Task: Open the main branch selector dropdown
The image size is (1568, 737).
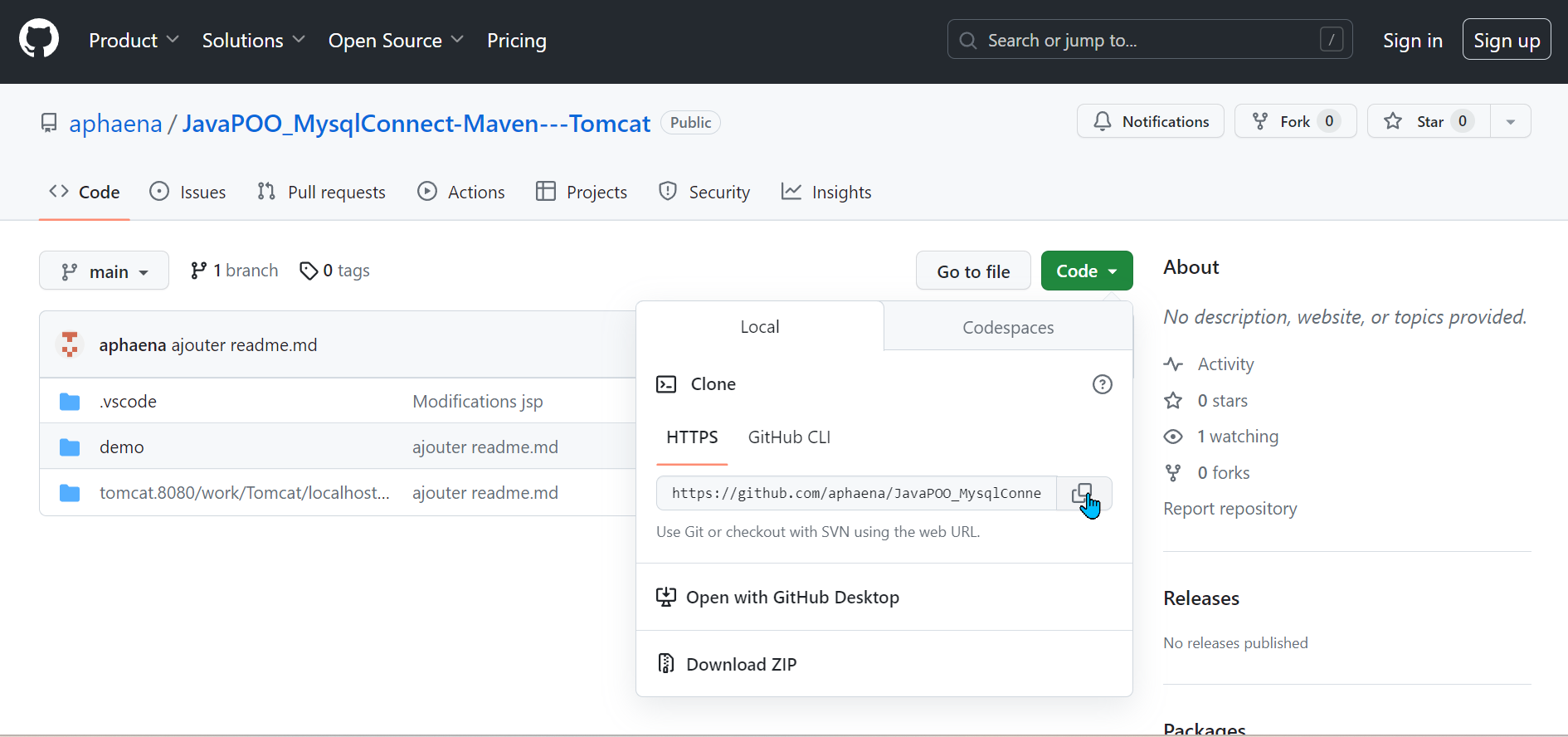Action: pos(104,271)
